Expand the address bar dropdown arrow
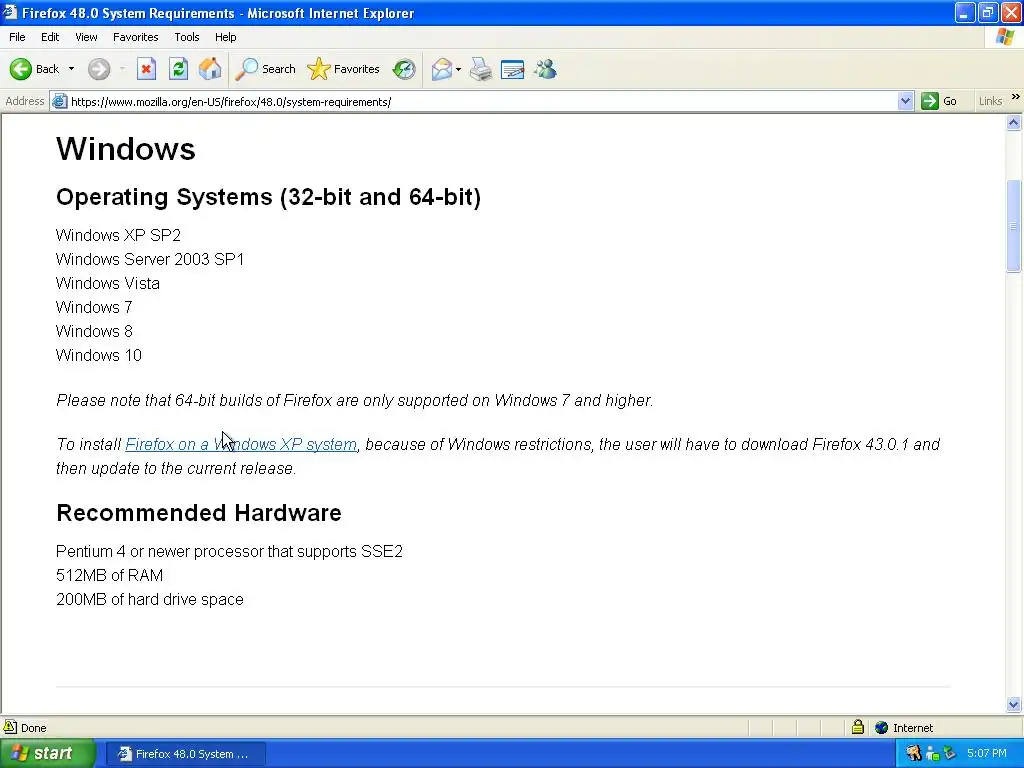Viewport: 1024px width, 768px height. pyautogui.click(x=905, y=101)
